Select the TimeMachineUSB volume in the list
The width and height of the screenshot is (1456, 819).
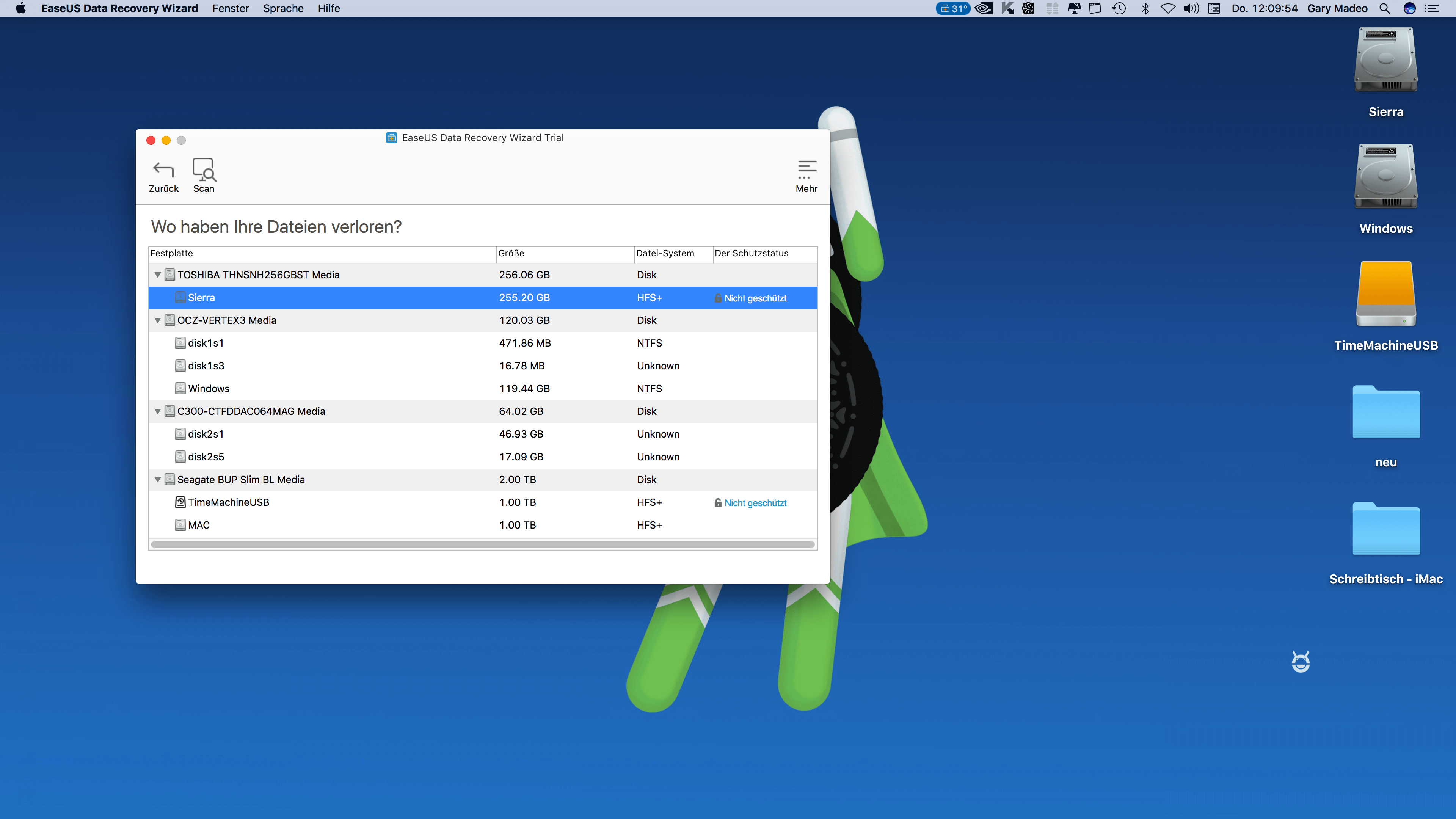coord(483,502)
